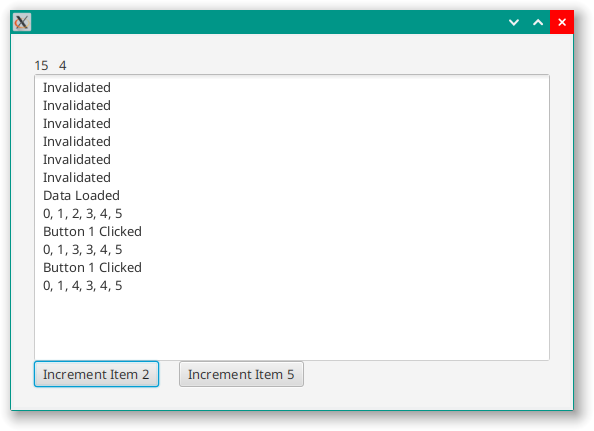Open the X11 window icon menu
The width and height of the screenshot is (594, 431).
(22, 22)
